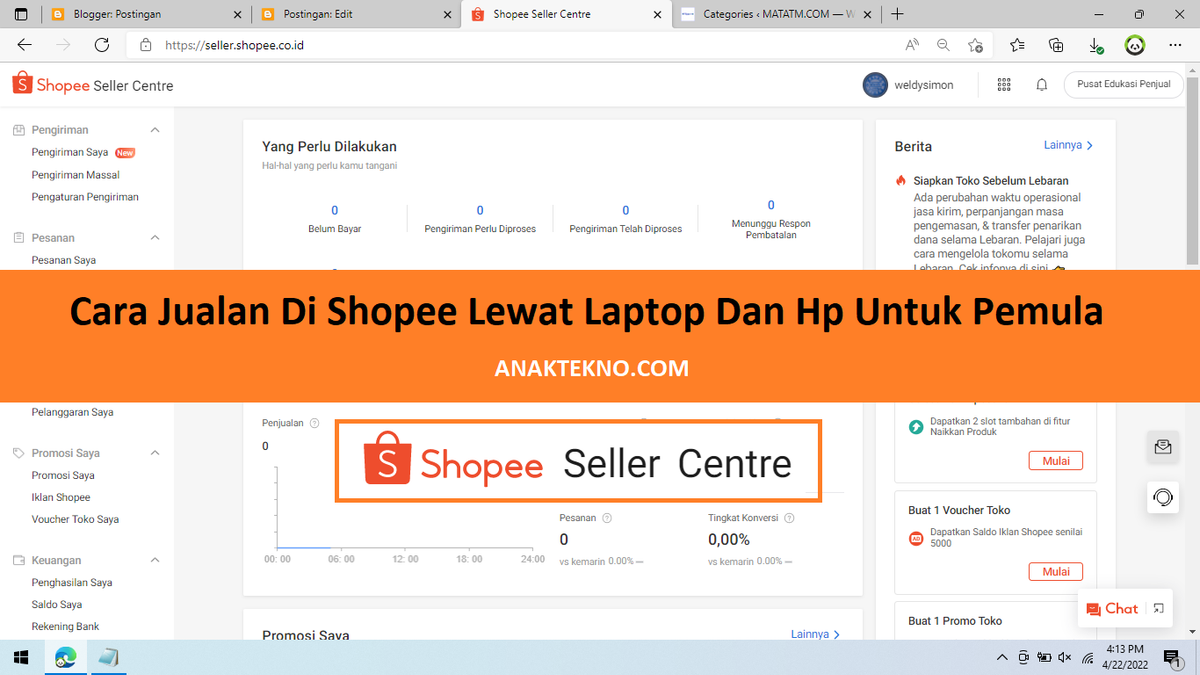The height and width of the screenshot is (675, 1200).
Task: Open the Windows Start menu
Action: [21, 657]
